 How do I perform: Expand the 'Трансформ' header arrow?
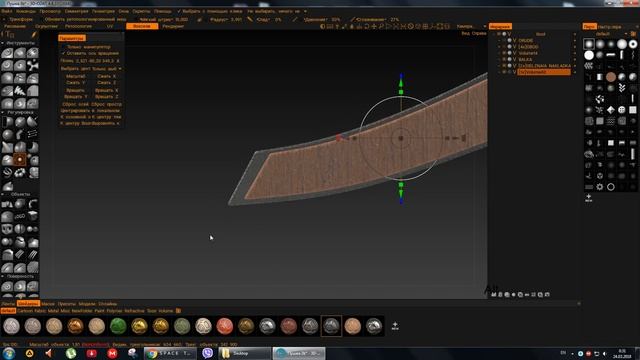pos(4,19)
